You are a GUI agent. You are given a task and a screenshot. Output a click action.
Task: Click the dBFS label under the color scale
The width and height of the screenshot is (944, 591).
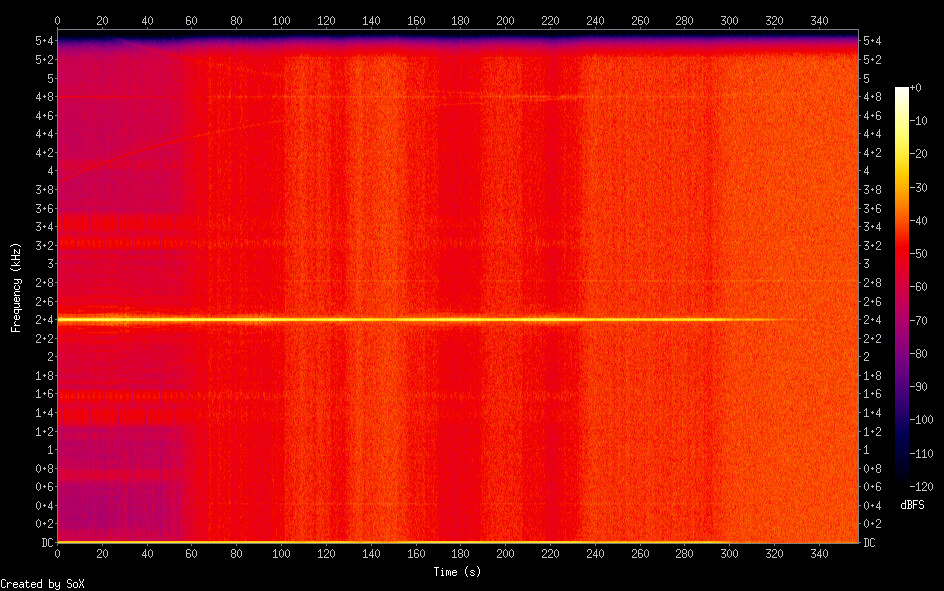pos(911,505)
